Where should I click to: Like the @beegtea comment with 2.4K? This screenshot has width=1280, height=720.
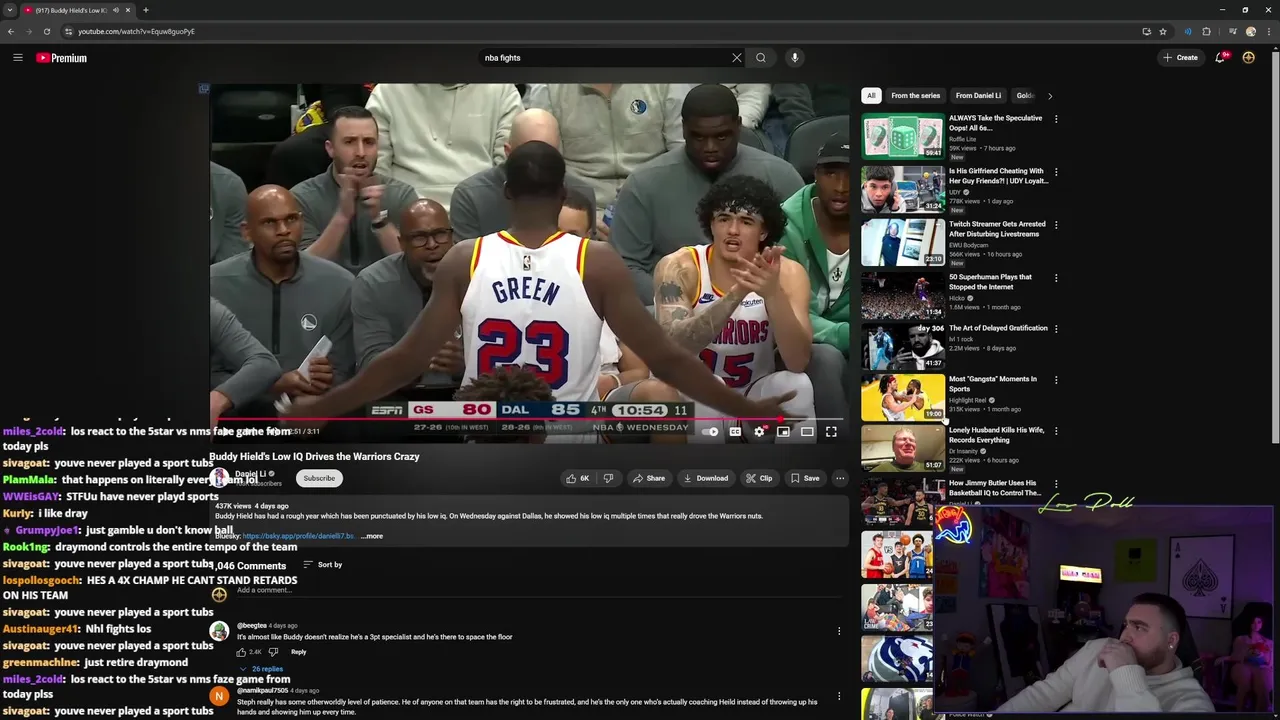[x=243, y=652]
